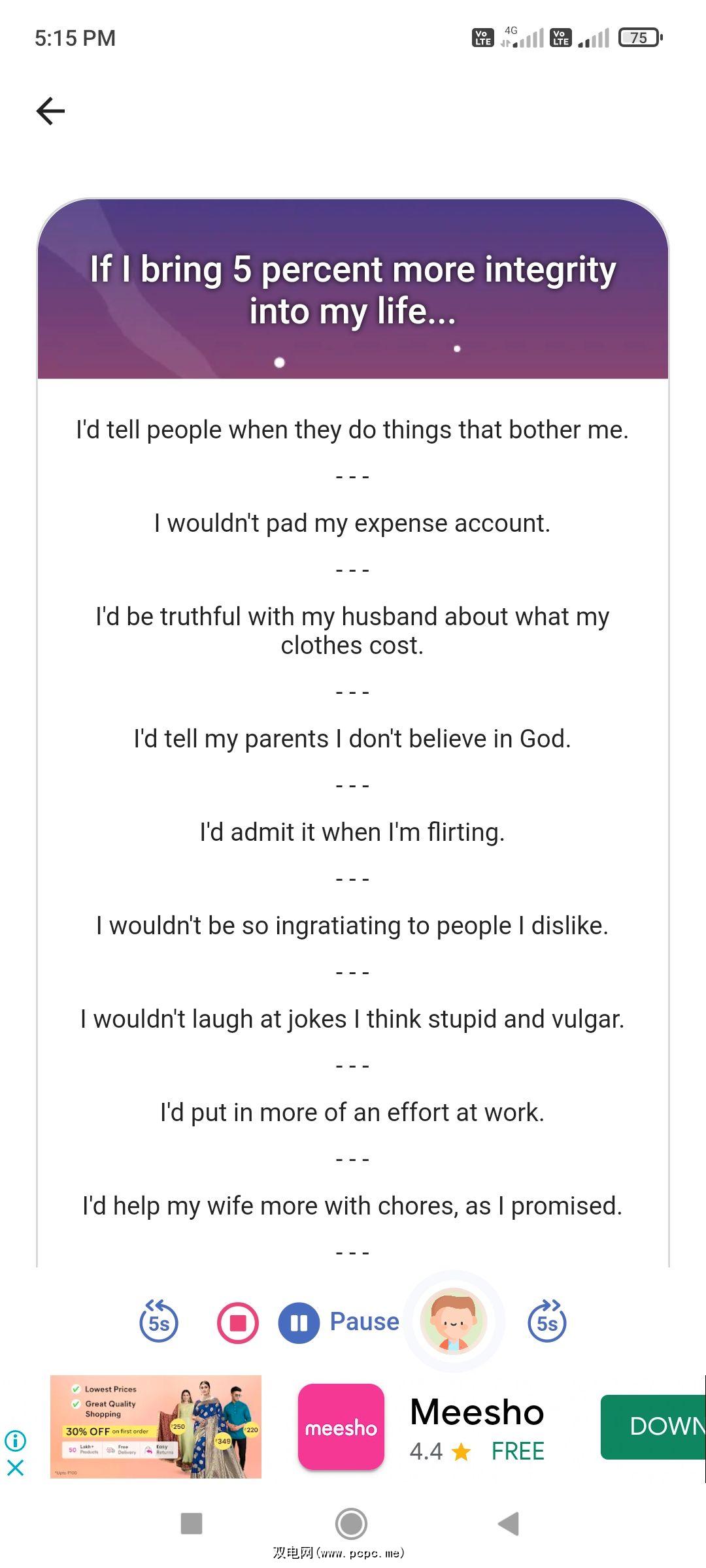Select the line about expense account
The image size is (706, 1568).
click(x=352, y=523)
